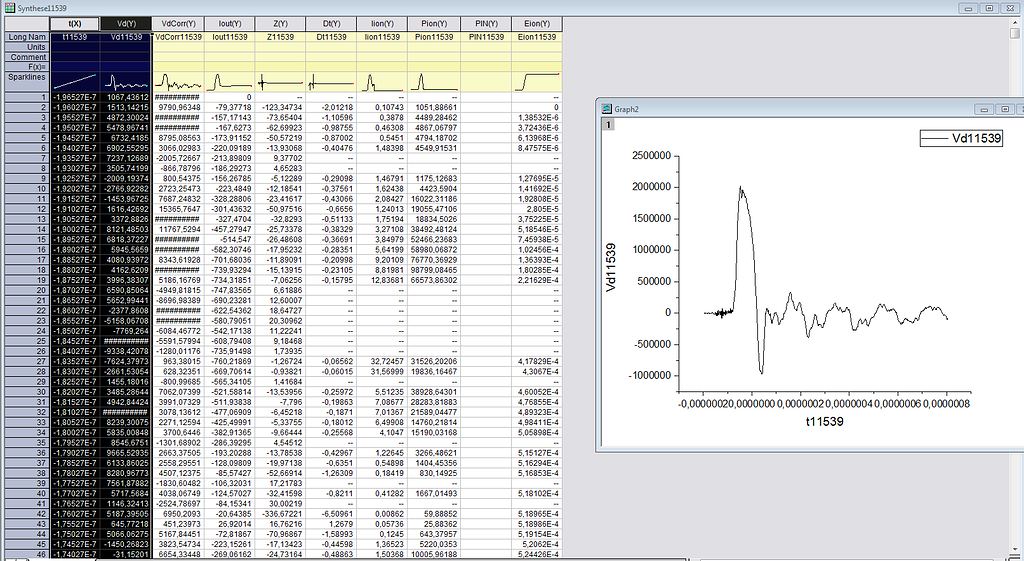The width and height of the screenshot is (1024, 561).
Task: Click the PIN(Y) column header
Action: tap(485, 23)
